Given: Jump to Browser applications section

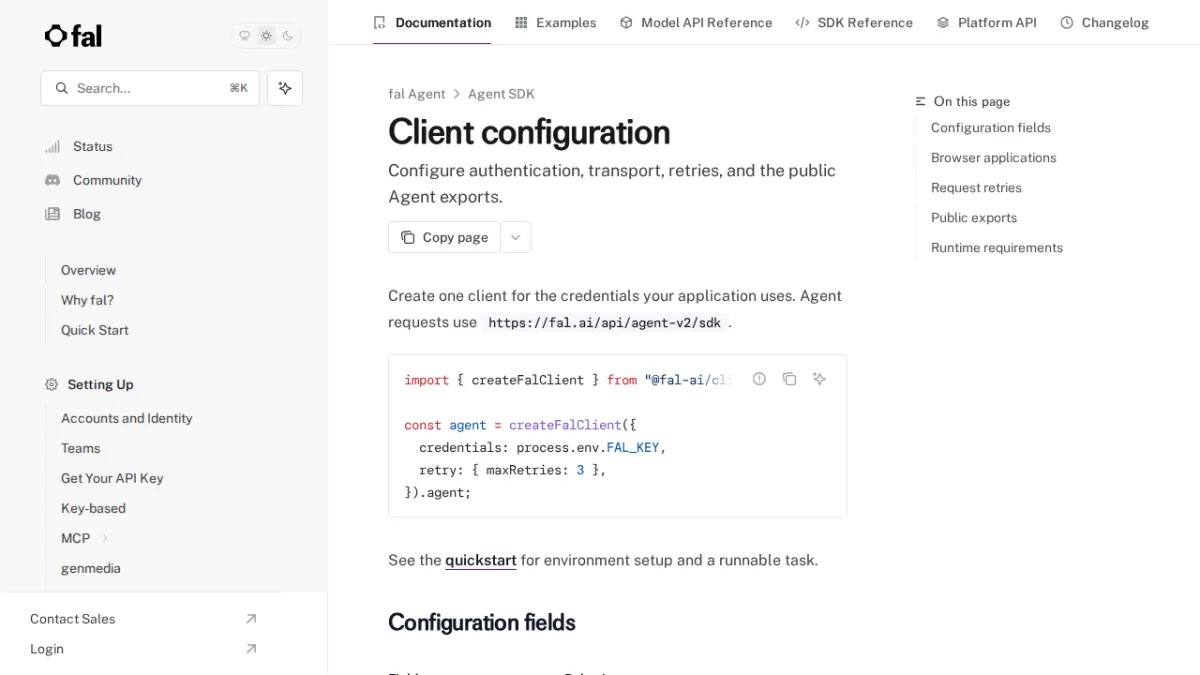Looking at the screenshot, I should click(994, 158).
